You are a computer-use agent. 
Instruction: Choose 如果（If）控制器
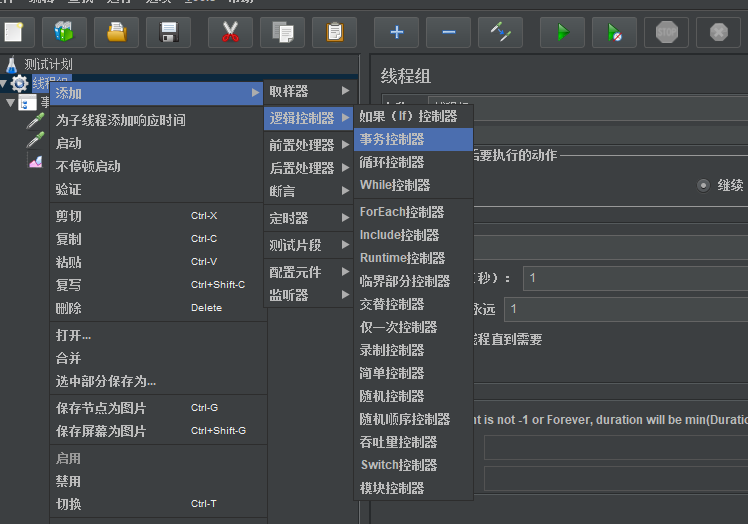(x=414, y=116)
